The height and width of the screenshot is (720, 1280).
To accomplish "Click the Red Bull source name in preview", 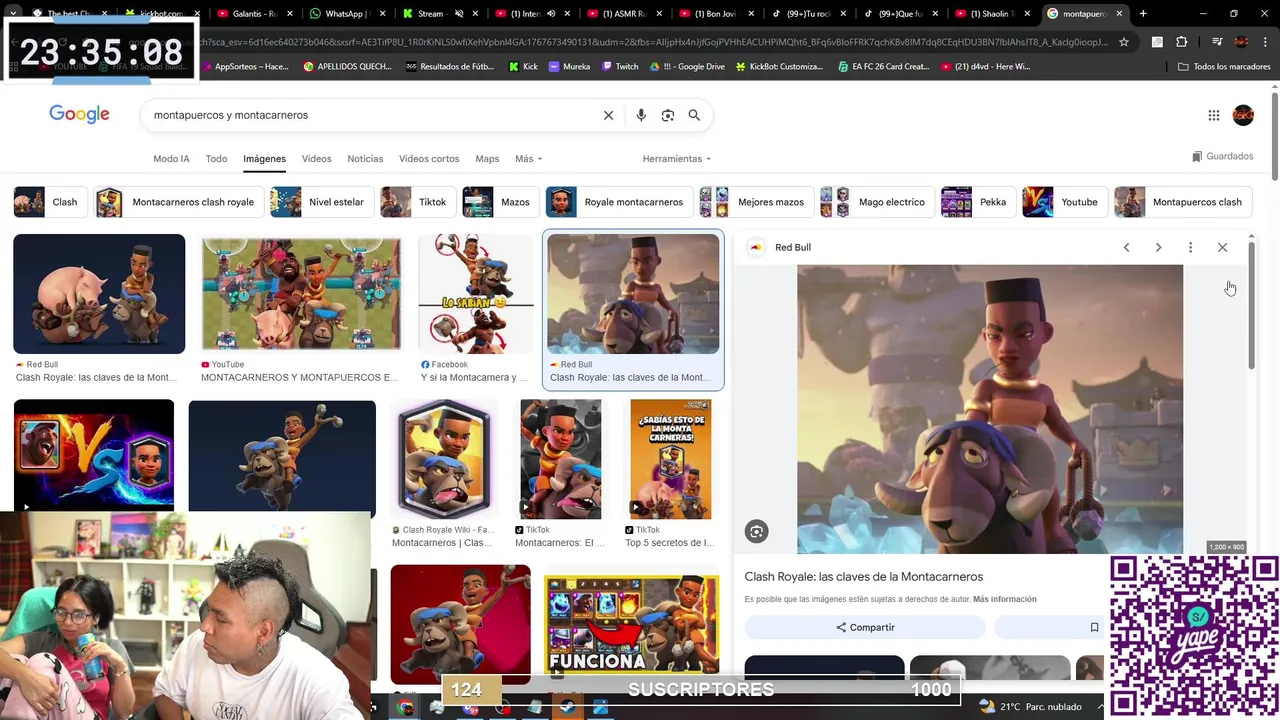I will 793,247.
